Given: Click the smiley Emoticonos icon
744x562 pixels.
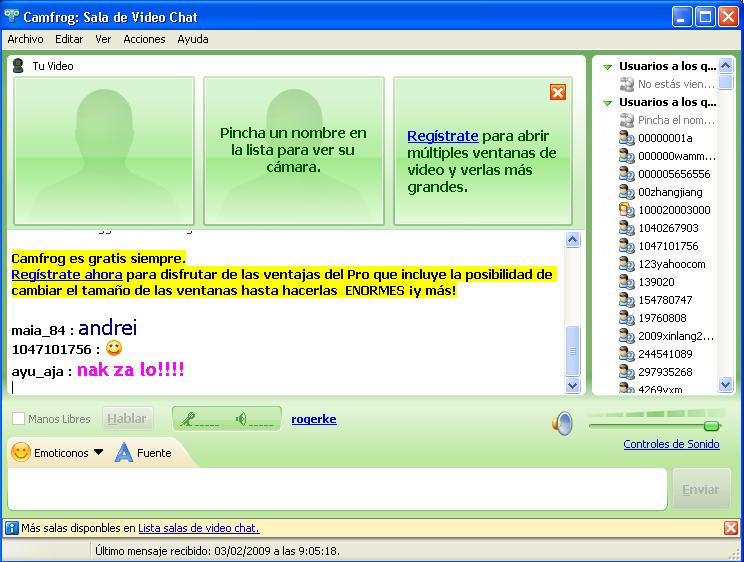Looking at the screenshot, I should click(x=21, y=452).
